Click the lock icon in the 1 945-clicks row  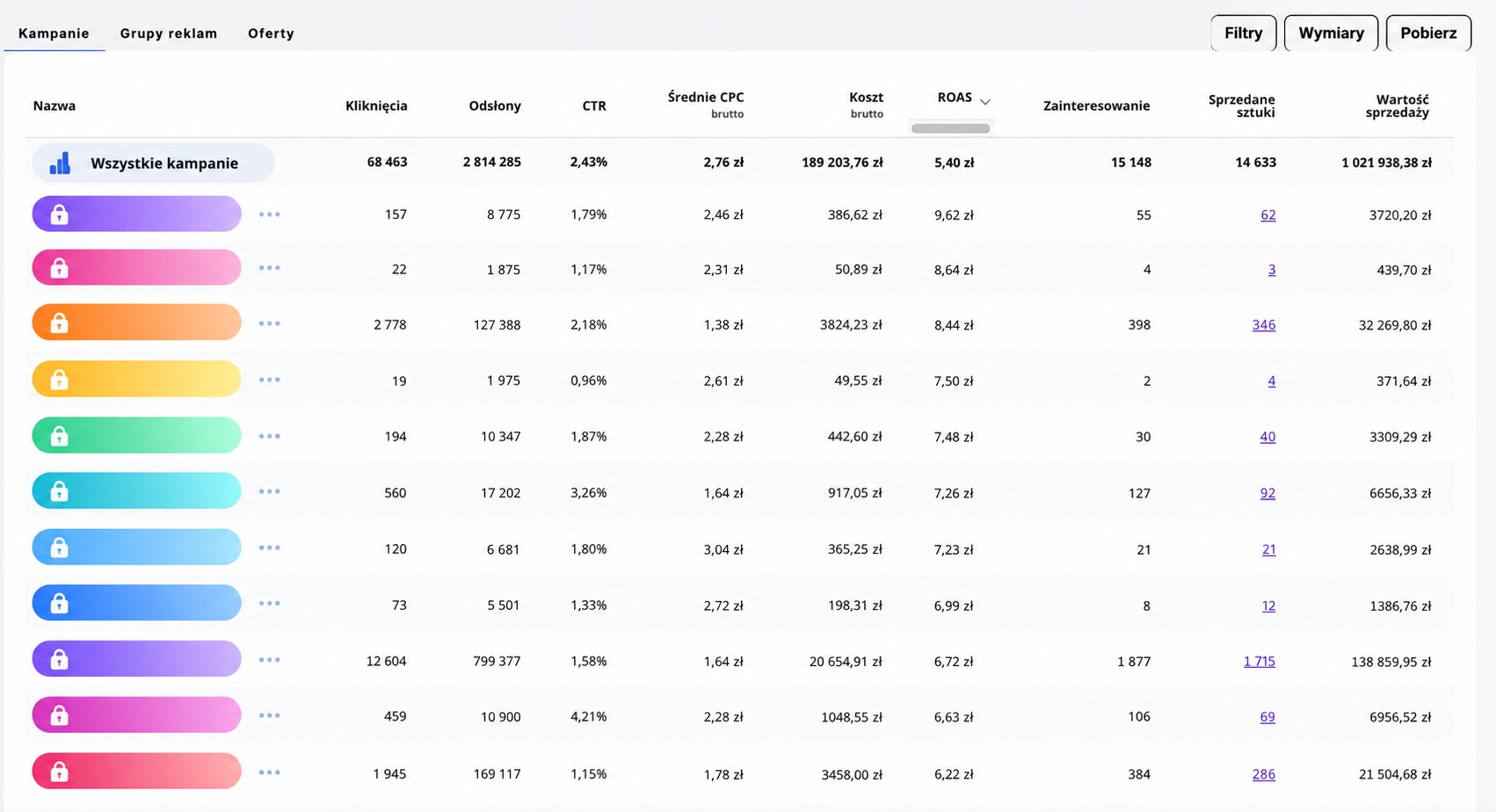[x=59, y=772]
